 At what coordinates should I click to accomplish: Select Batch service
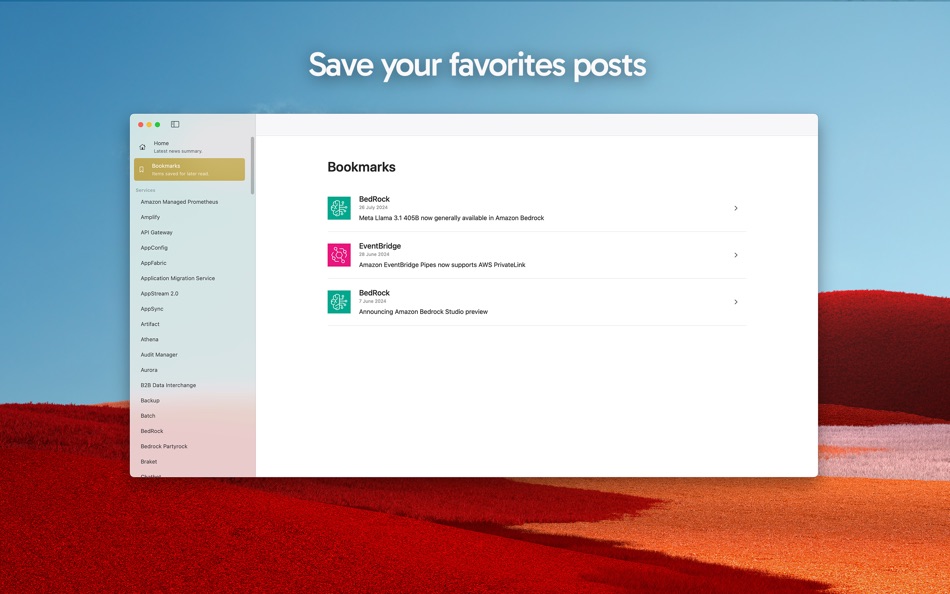[x=148, y=416]
